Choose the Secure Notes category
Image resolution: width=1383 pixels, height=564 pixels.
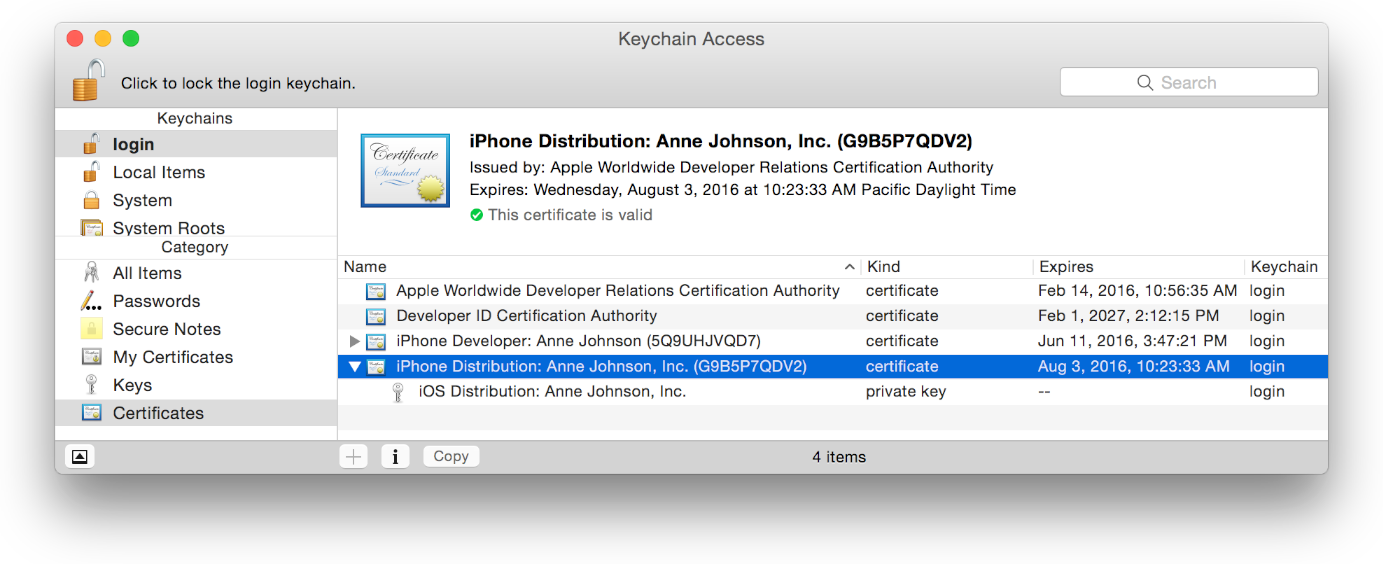point(196,329)
